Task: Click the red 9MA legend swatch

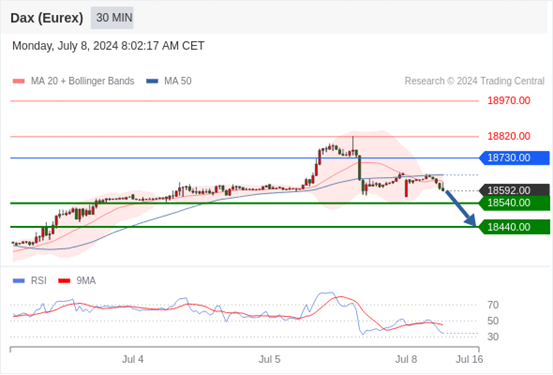Action: tap(64, 281)
